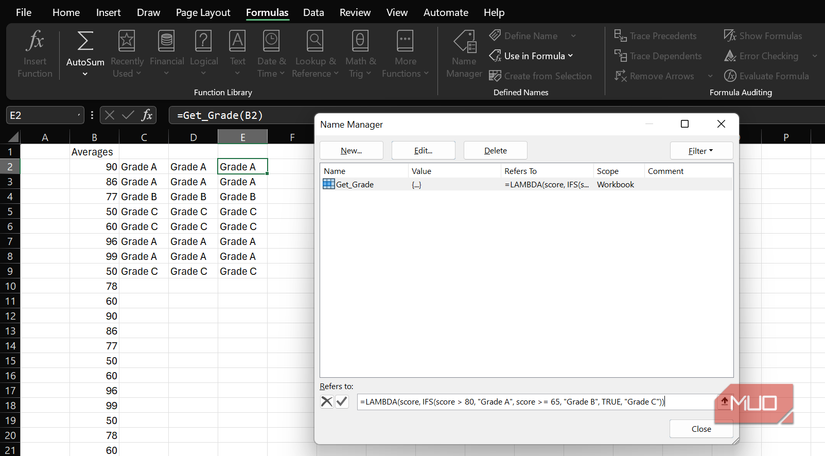
Task: Open the Page Layout tab
Action: (203, 13)
